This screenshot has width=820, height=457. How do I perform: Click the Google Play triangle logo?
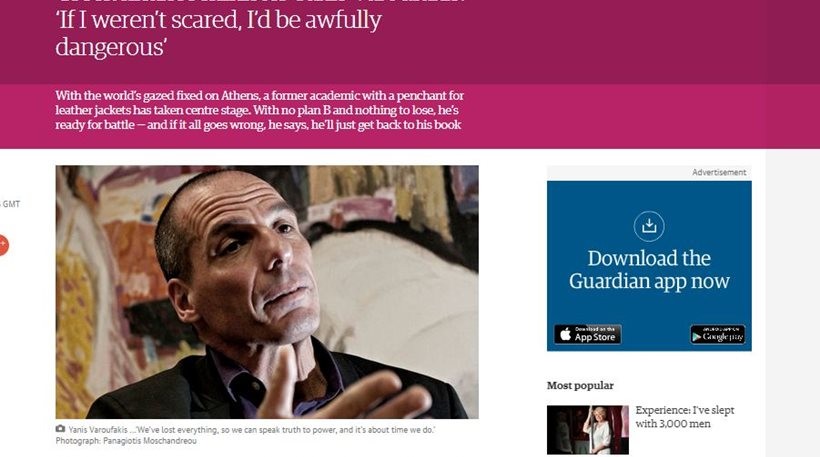697,337
